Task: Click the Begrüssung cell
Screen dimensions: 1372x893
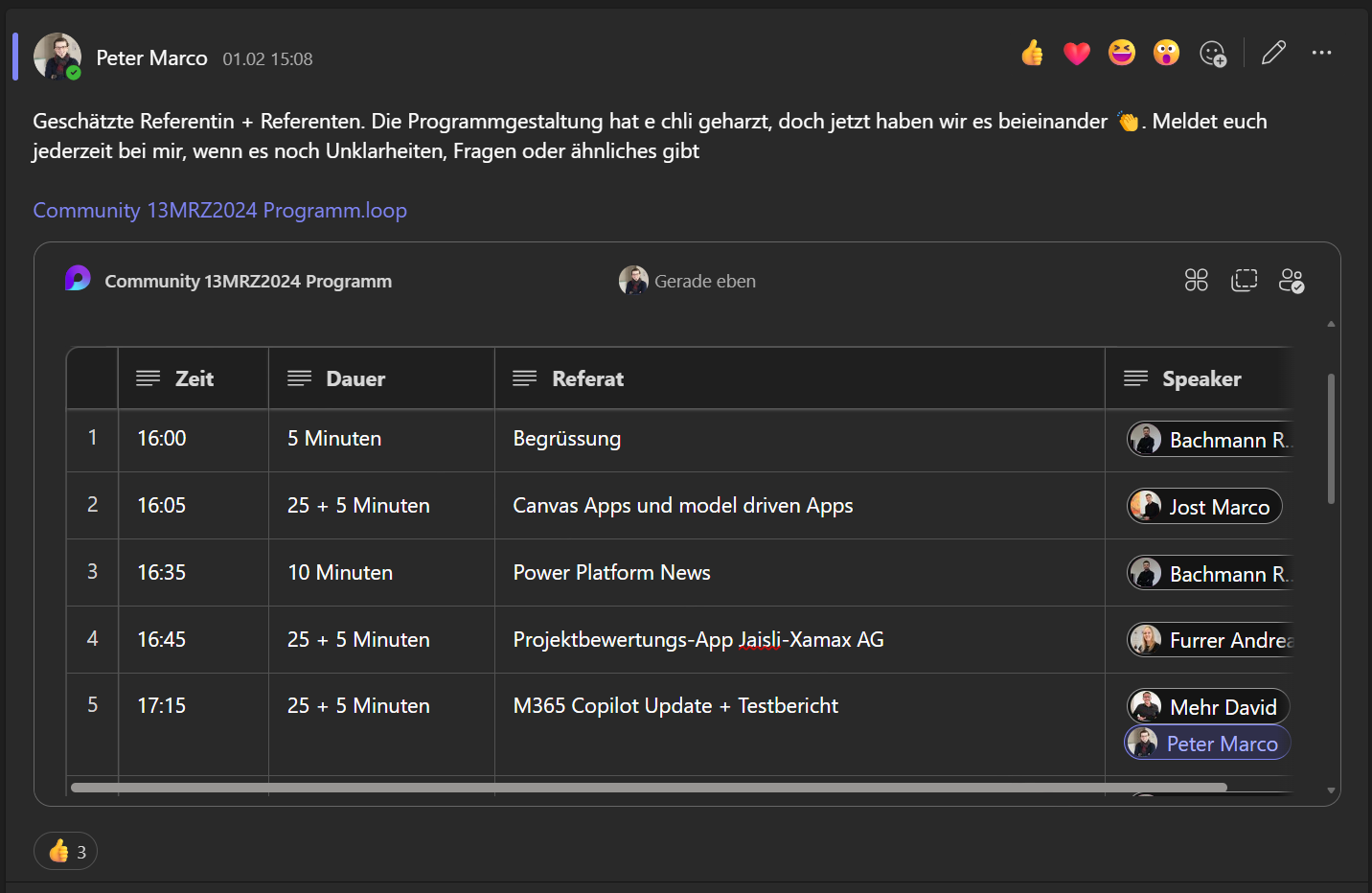Action: point(800,439)
